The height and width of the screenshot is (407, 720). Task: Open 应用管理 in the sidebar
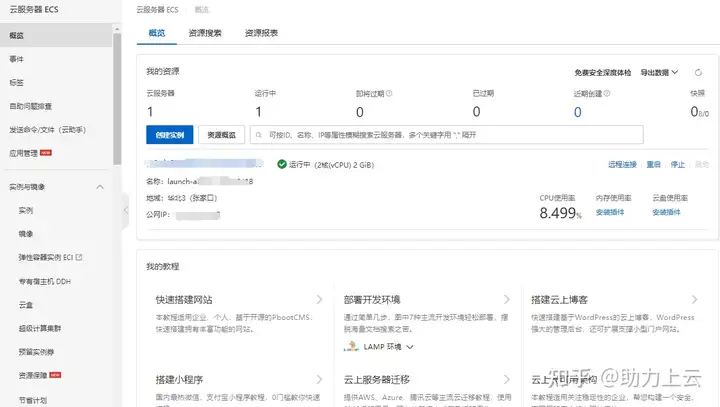click(x=23, y=153)
